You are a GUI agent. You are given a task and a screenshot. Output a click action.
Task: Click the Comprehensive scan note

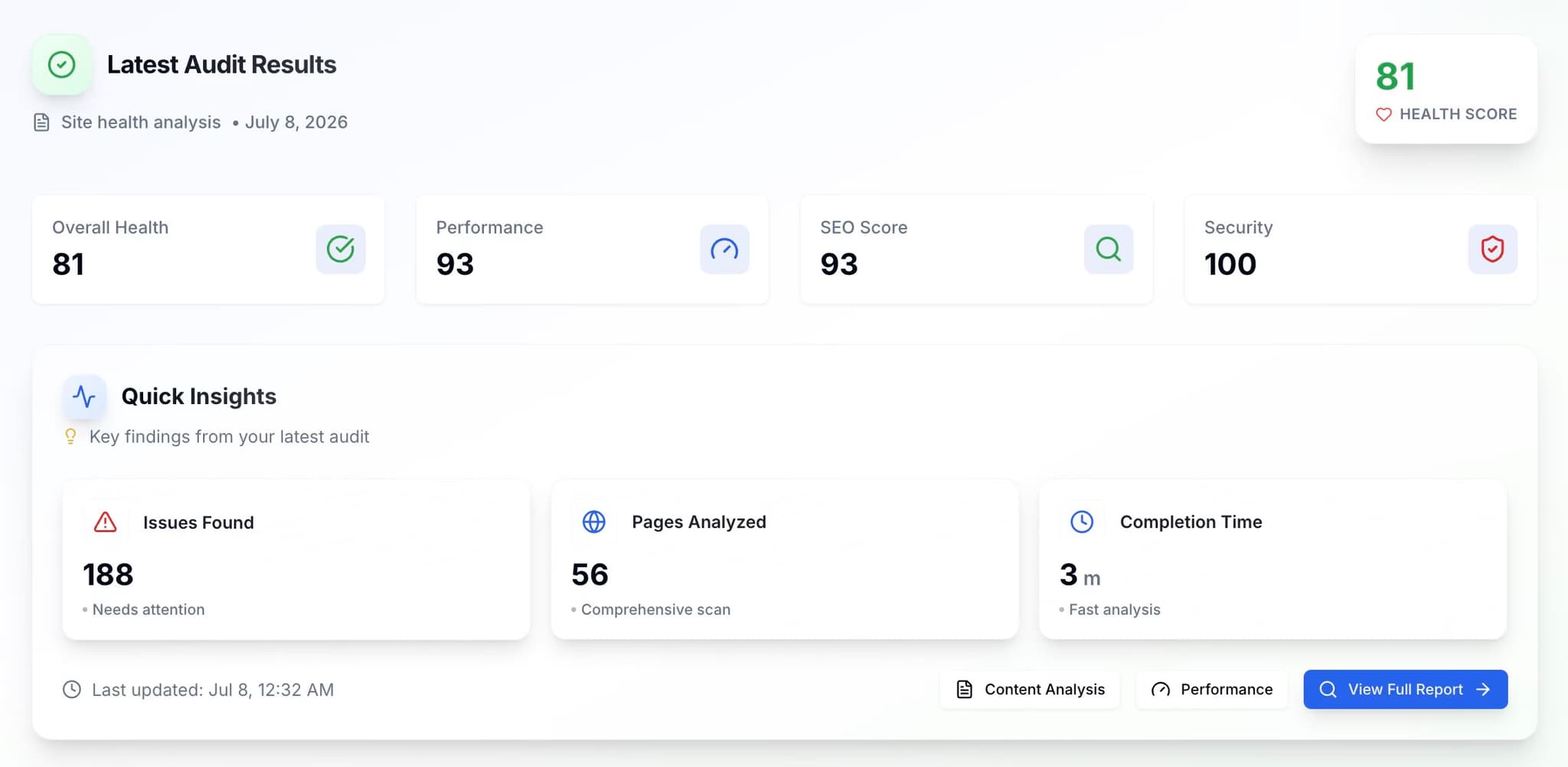pyautogui.click(x=655, y=609)
